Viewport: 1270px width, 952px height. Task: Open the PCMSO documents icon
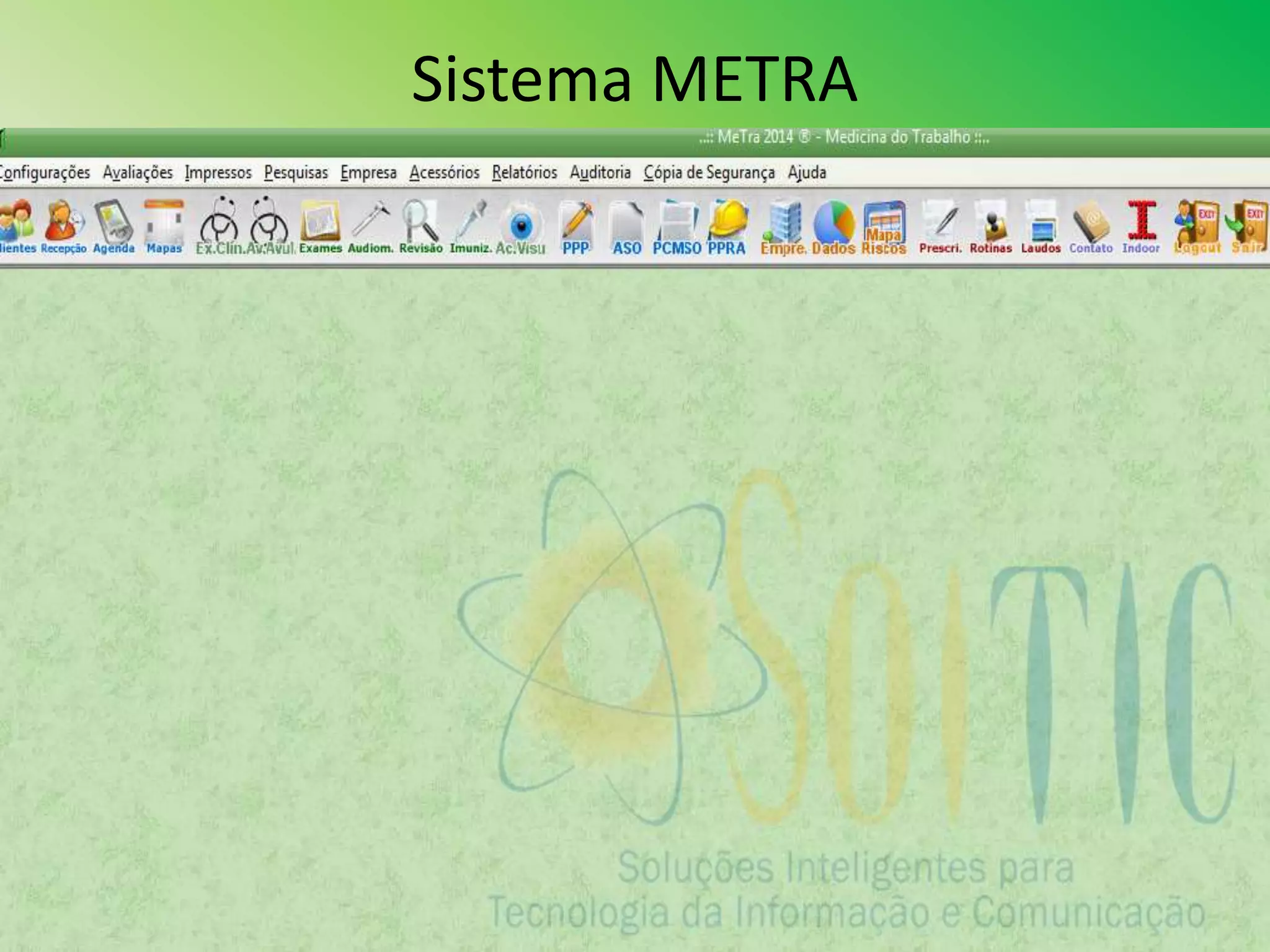[x=677, y=227]
